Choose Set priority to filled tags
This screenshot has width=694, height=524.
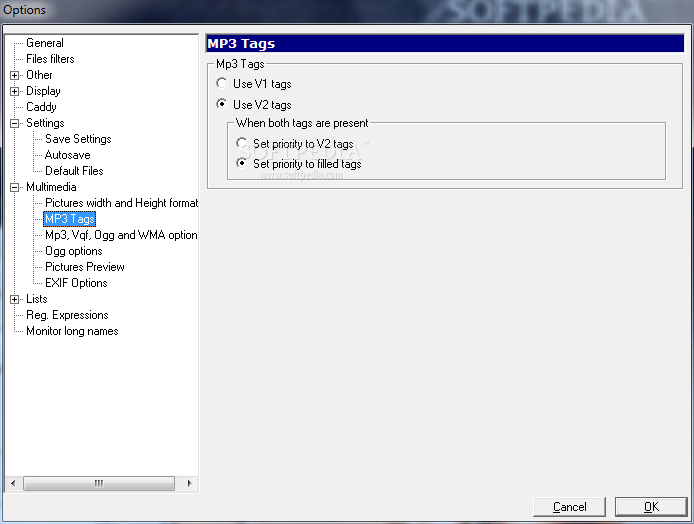242,163
